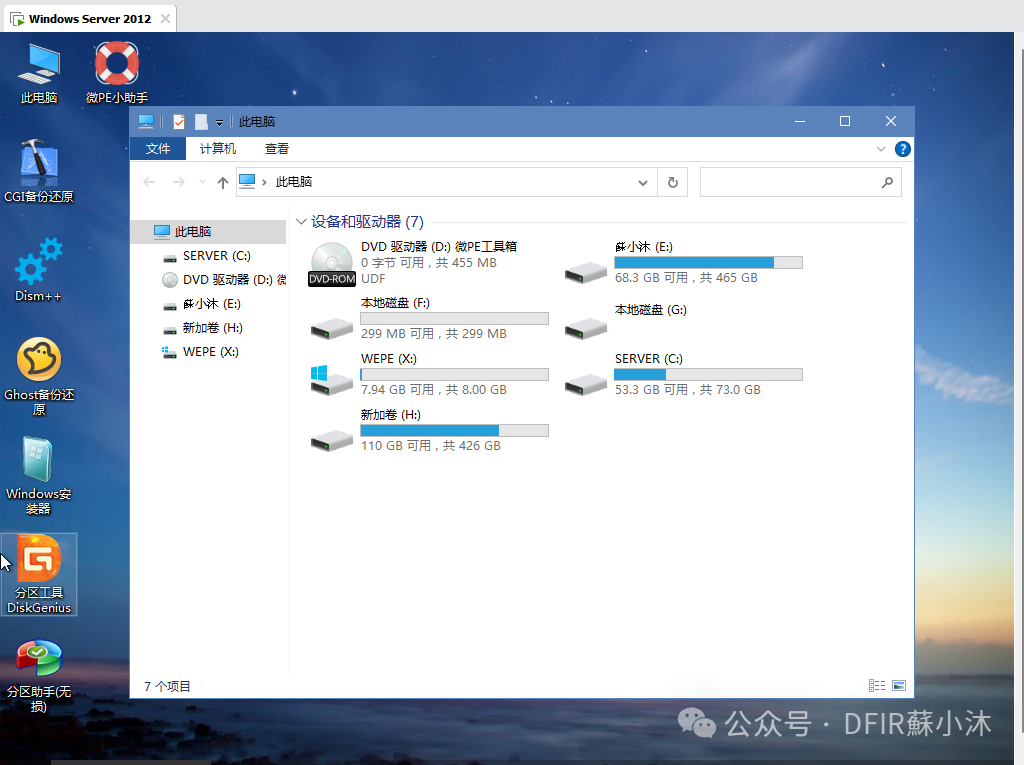Image resolution: width=1024 pixels, height=765 pixels.
Task: Expand the ribbon chevron
Action: click(880, 149)
